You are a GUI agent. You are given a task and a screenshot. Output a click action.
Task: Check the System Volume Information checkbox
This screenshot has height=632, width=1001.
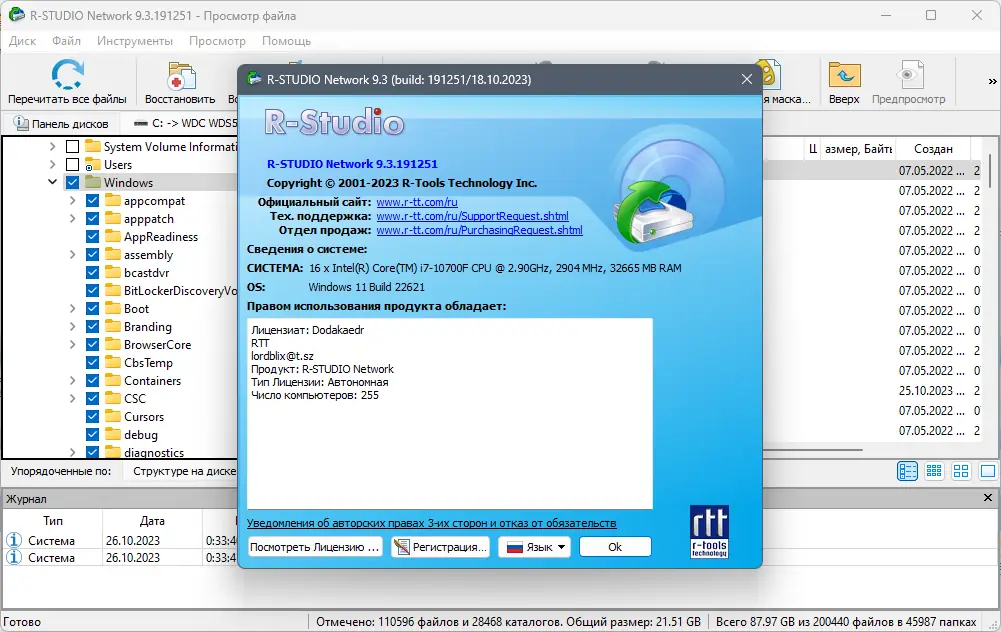(x=72, y=147)
